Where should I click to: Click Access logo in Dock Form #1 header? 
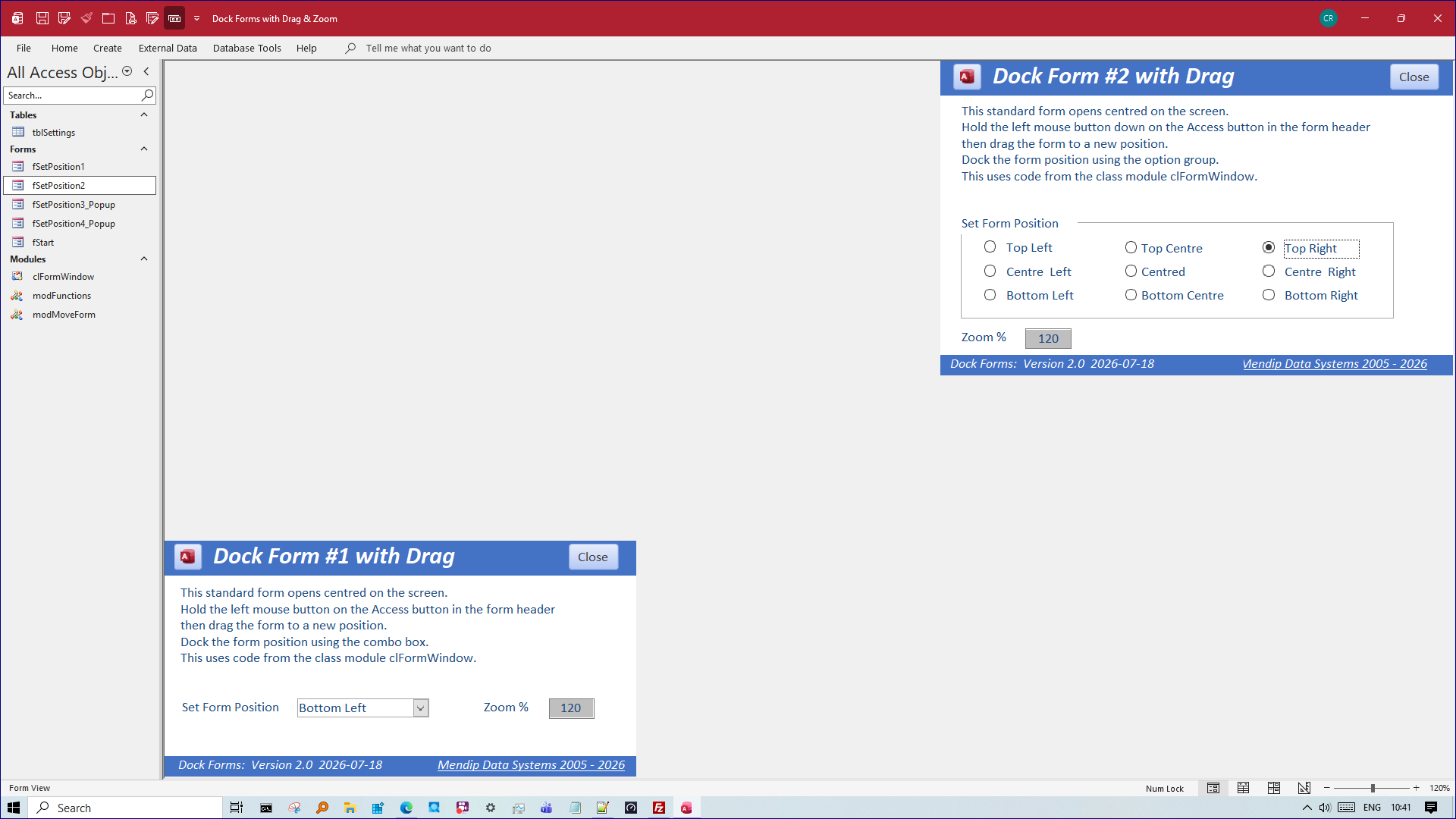(188, 557)
